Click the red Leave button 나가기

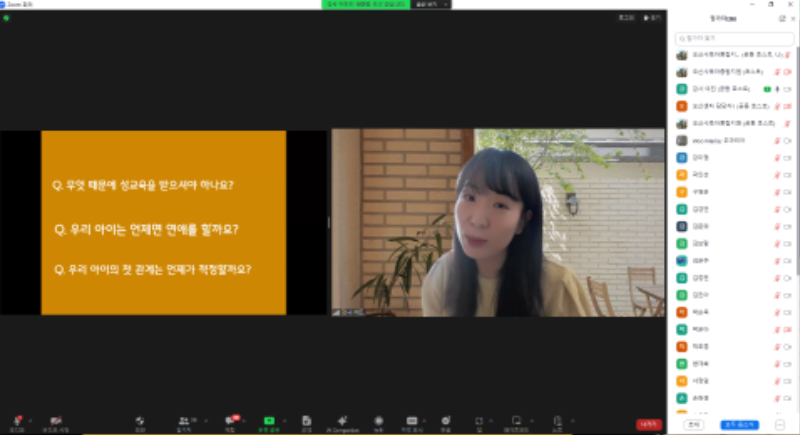point(649,424)
